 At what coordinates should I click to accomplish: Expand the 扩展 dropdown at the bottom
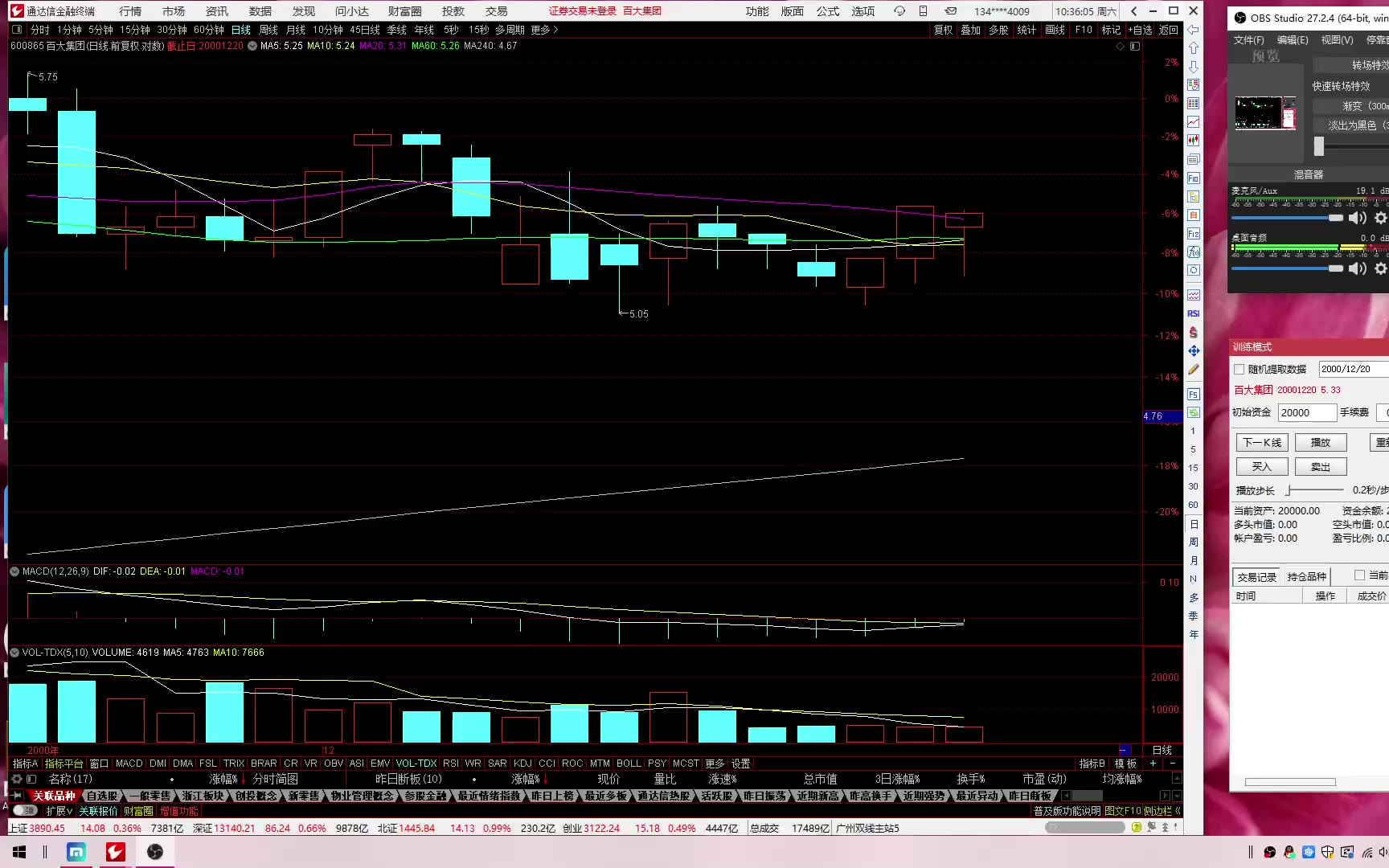coord(59,811)
